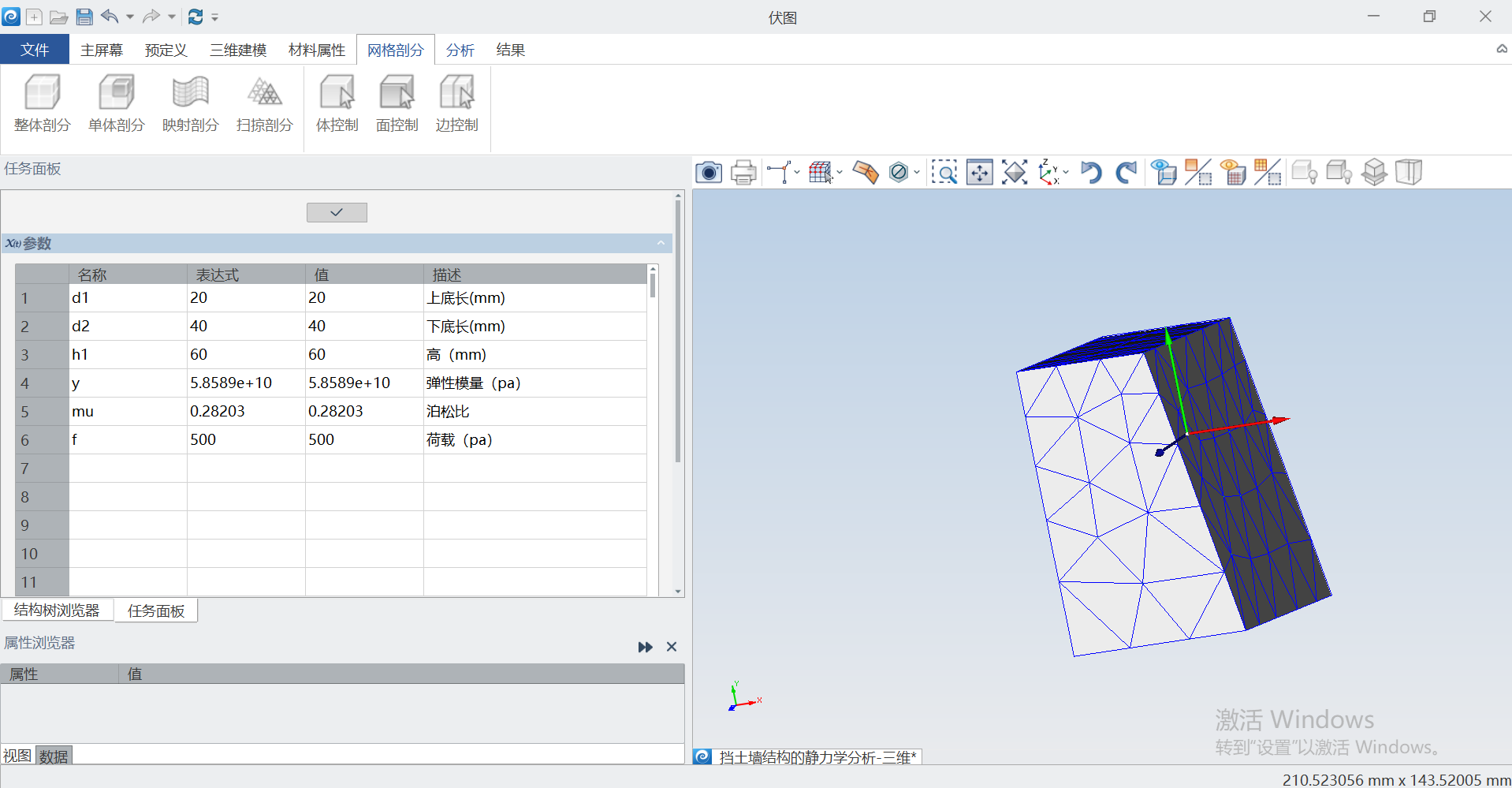
Task: Collapse the ribbon with the top-right chevron
Action: click(x=1502, y=49)
